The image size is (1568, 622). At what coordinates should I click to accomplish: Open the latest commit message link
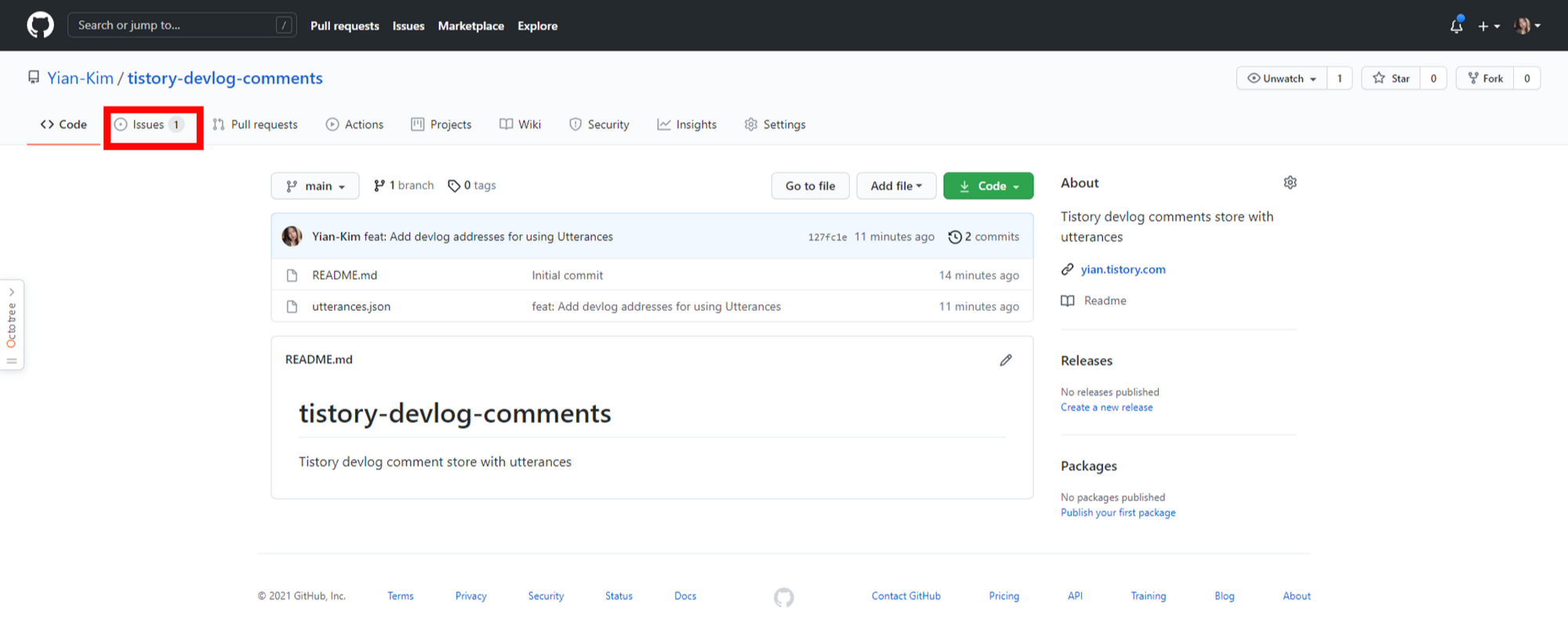(x=488, y=237)
